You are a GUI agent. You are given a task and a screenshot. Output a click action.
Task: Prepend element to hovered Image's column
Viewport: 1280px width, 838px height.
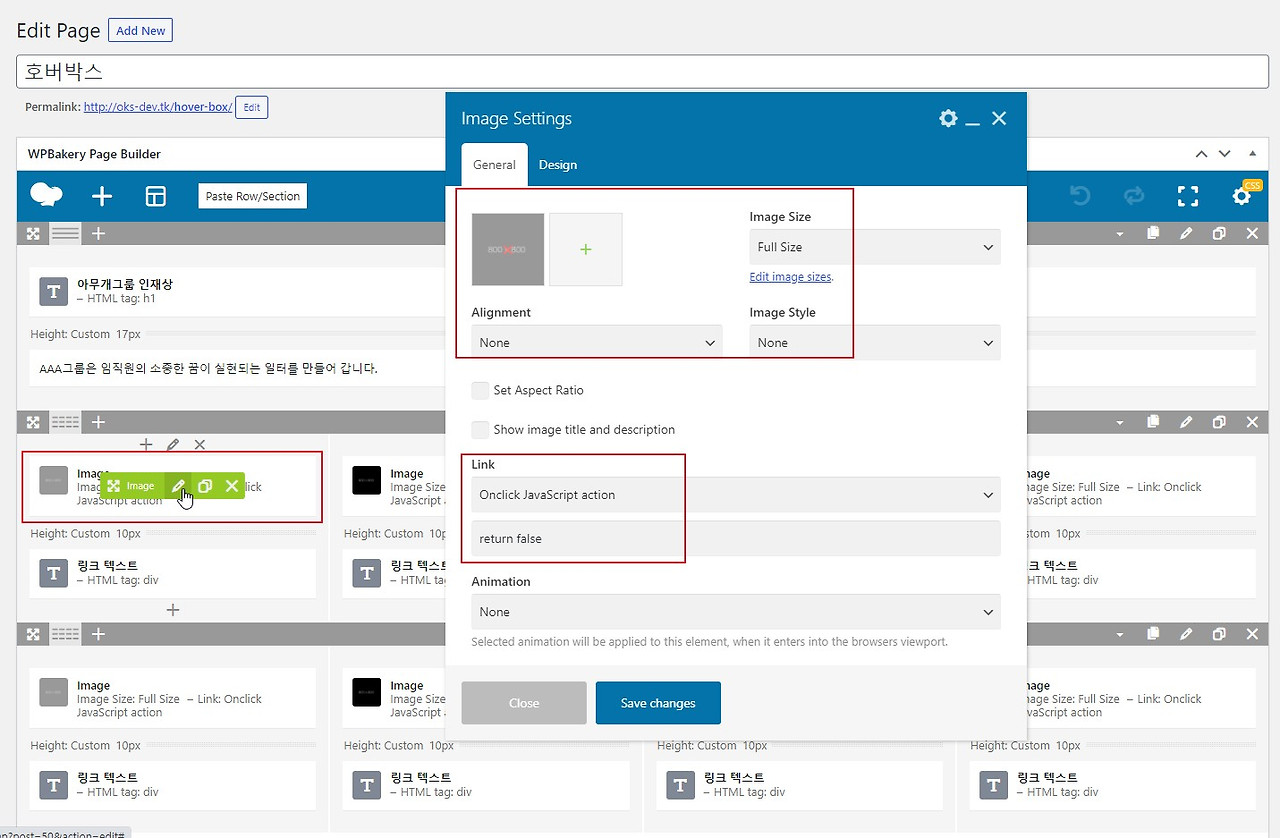coord(146,444)
